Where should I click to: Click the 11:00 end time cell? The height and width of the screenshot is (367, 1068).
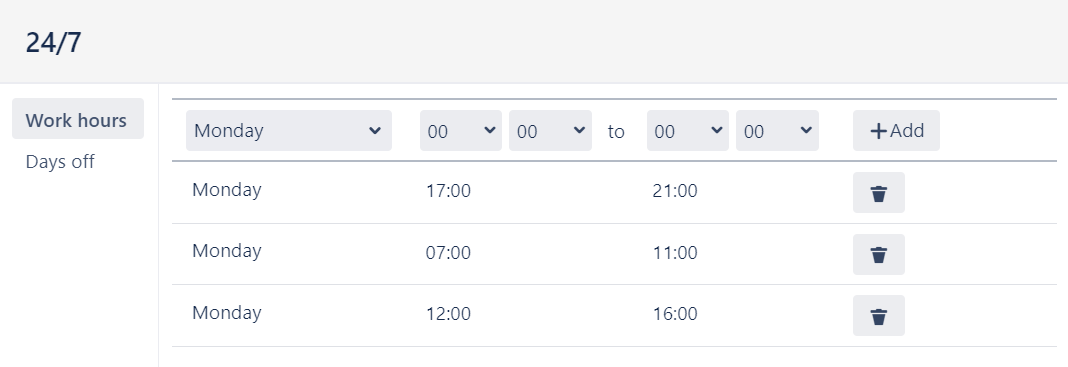tap(675, 253)
